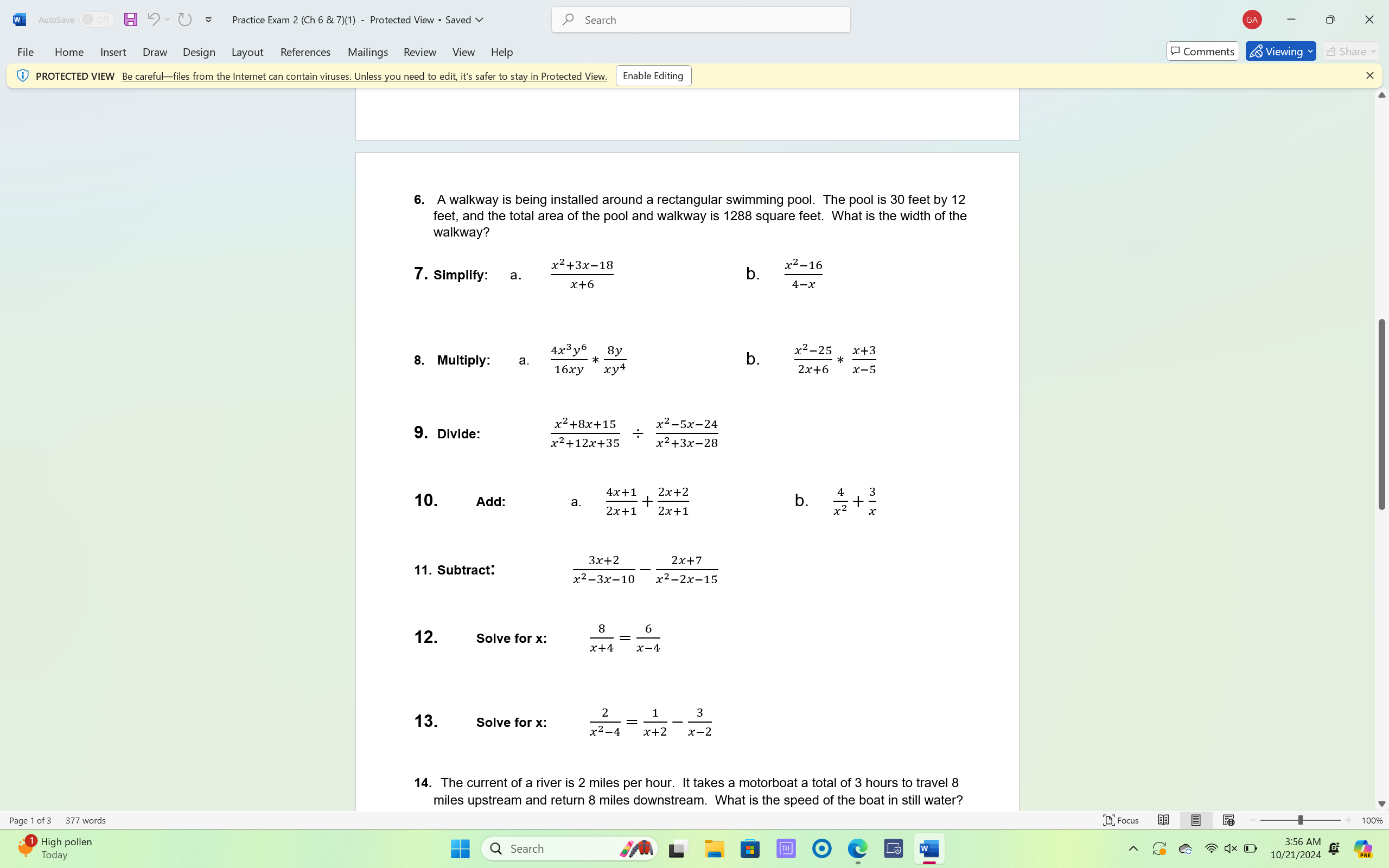The image size is (1389, 868).
Task: Click the purple app icon in taskbar
Action: pos(786,848)
